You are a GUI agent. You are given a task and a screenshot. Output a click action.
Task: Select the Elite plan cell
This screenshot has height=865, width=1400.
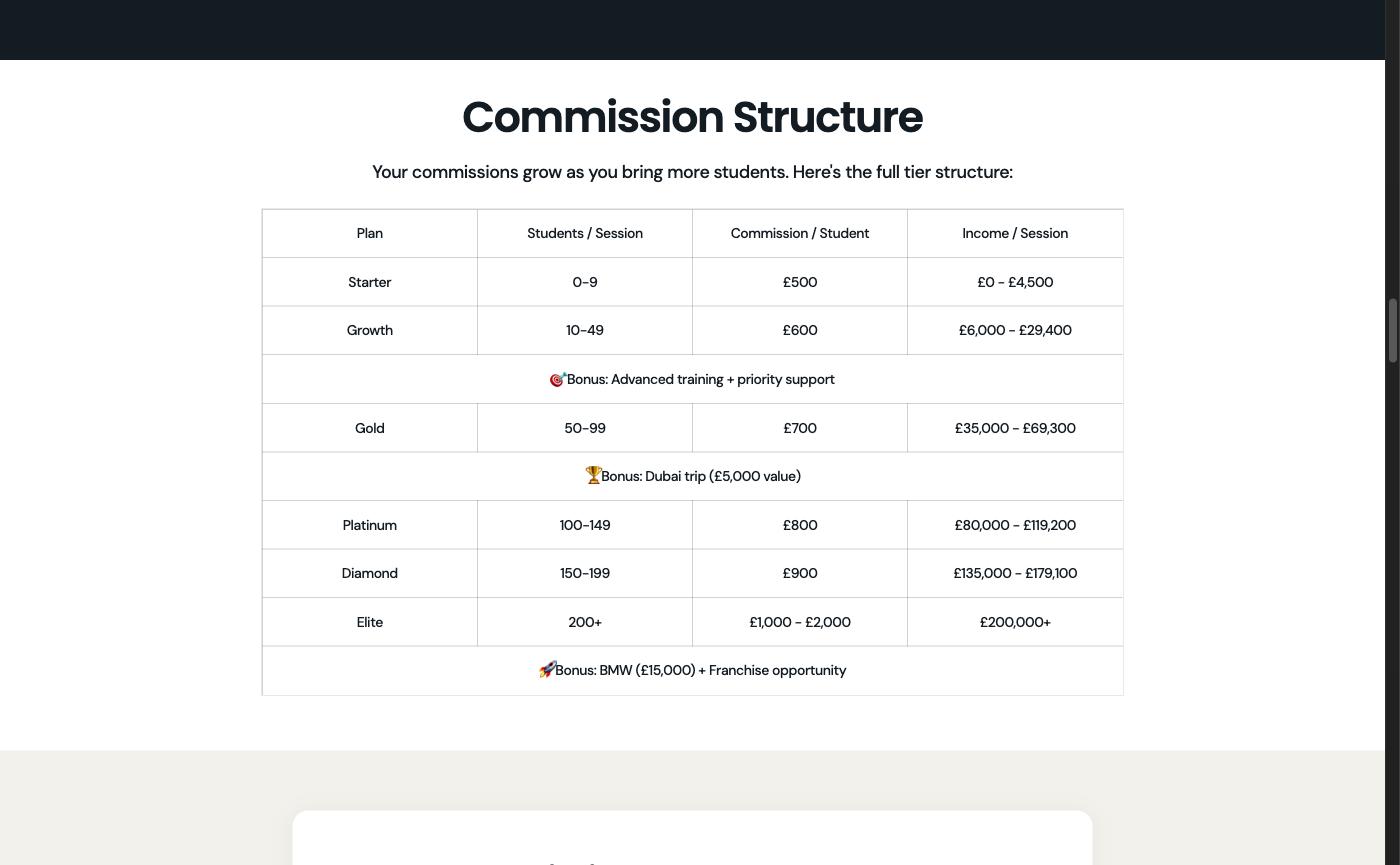pyautogui.click(x=370, y=622)
